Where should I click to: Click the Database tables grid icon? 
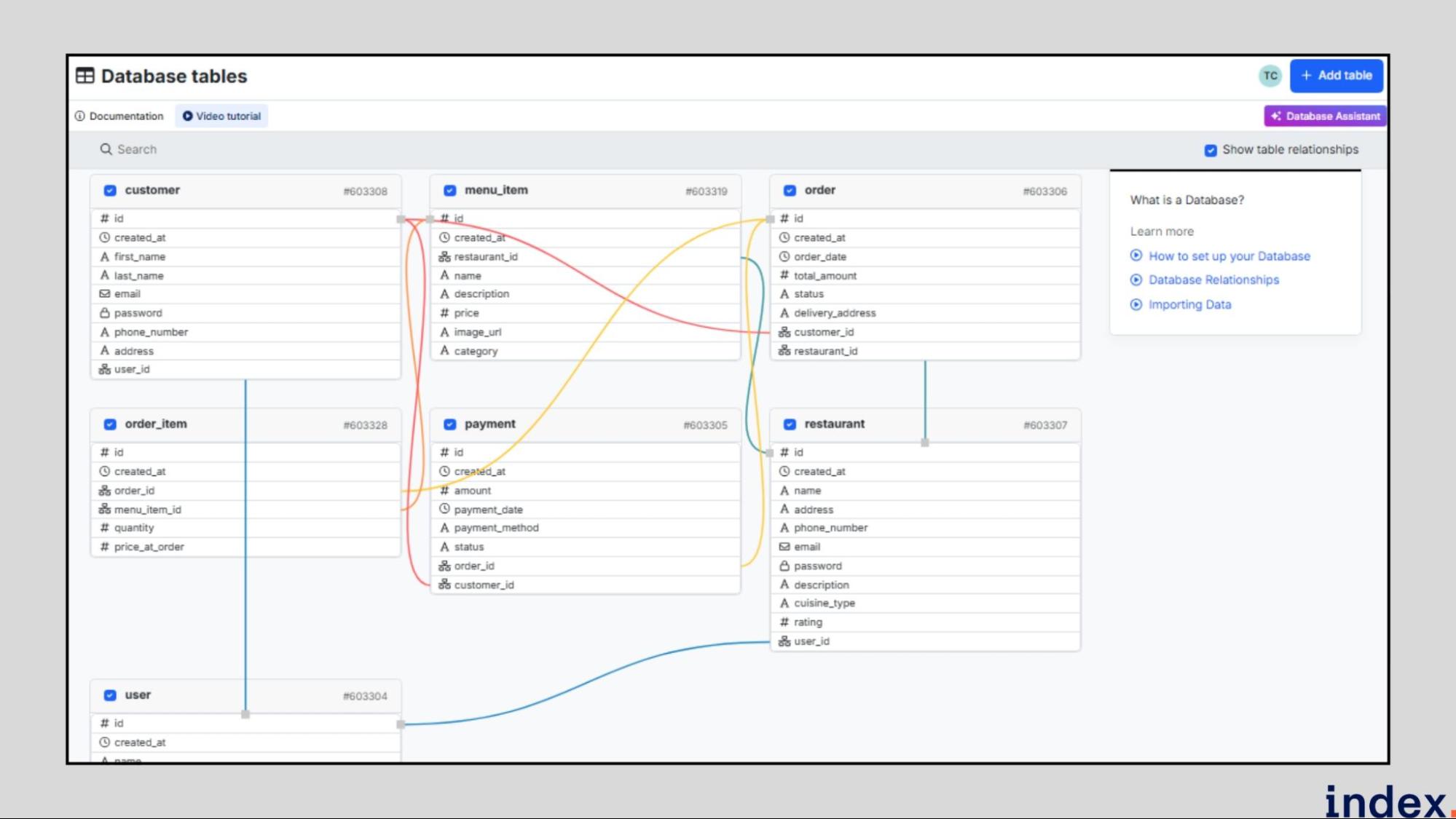pyautogui.click(x=85, y=76)
